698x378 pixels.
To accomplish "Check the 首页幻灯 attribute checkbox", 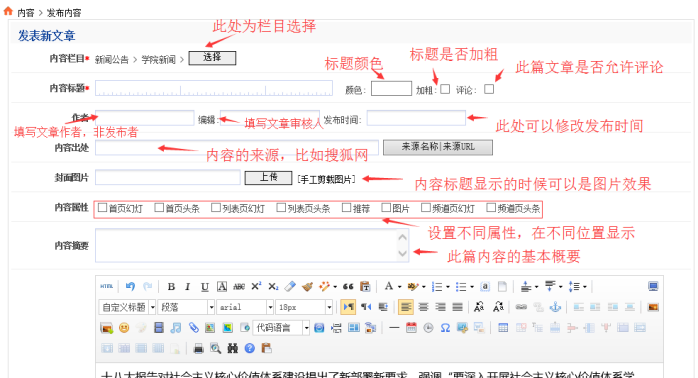I will point(102,207).
